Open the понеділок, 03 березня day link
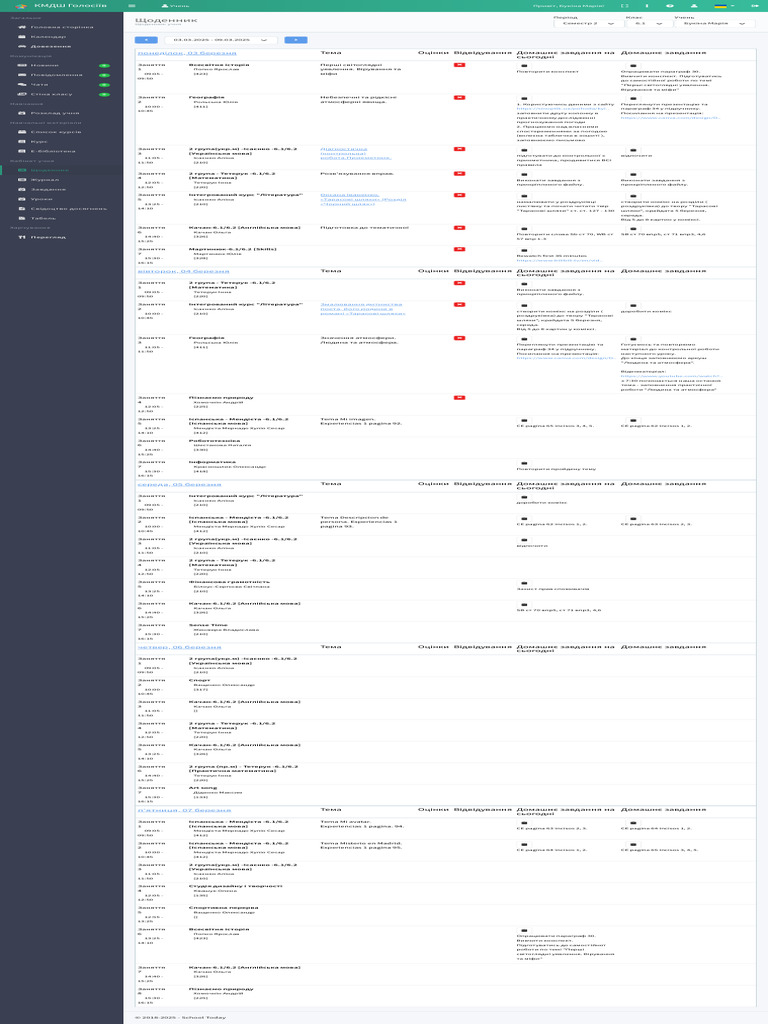Viewport: 768px width, 1024px height. 187,53
